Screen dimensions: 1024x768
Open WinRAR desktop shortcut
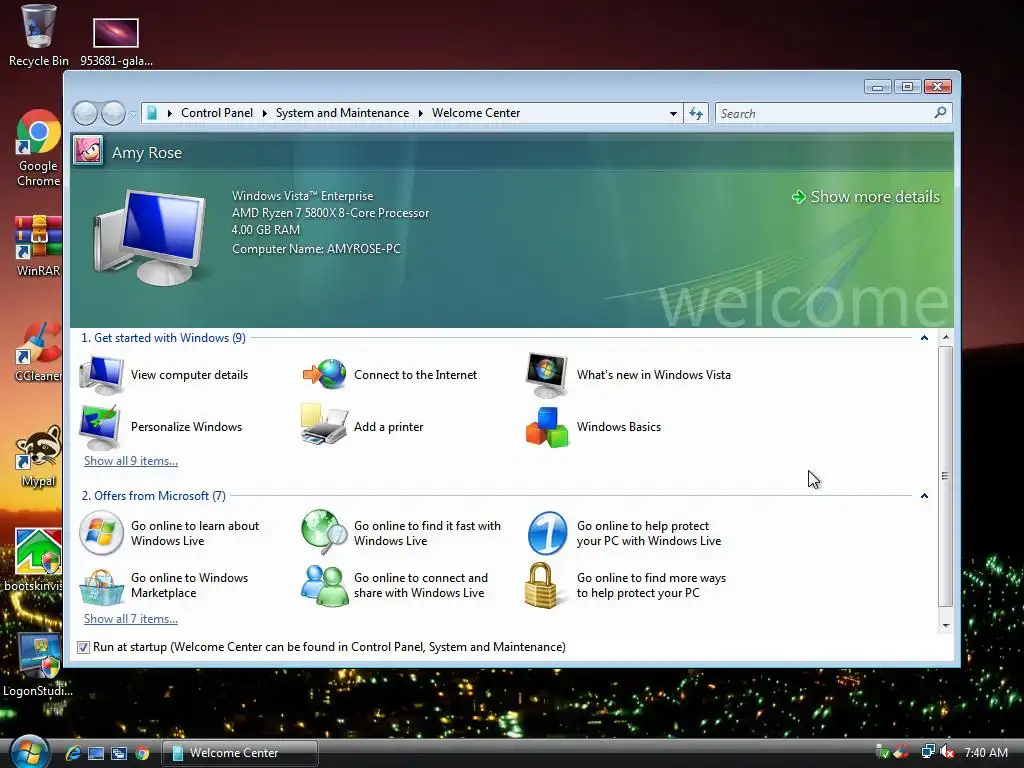click(x=39, y=246)
